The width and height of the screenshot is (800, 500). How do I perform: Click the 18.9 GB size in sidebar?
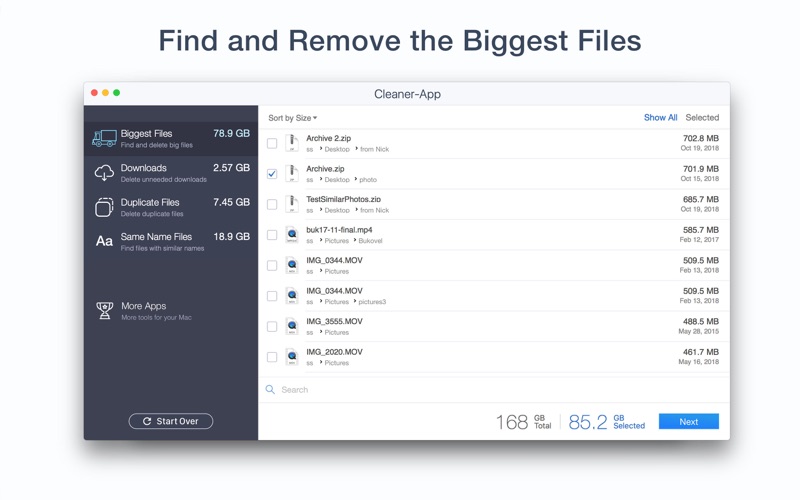232,237
